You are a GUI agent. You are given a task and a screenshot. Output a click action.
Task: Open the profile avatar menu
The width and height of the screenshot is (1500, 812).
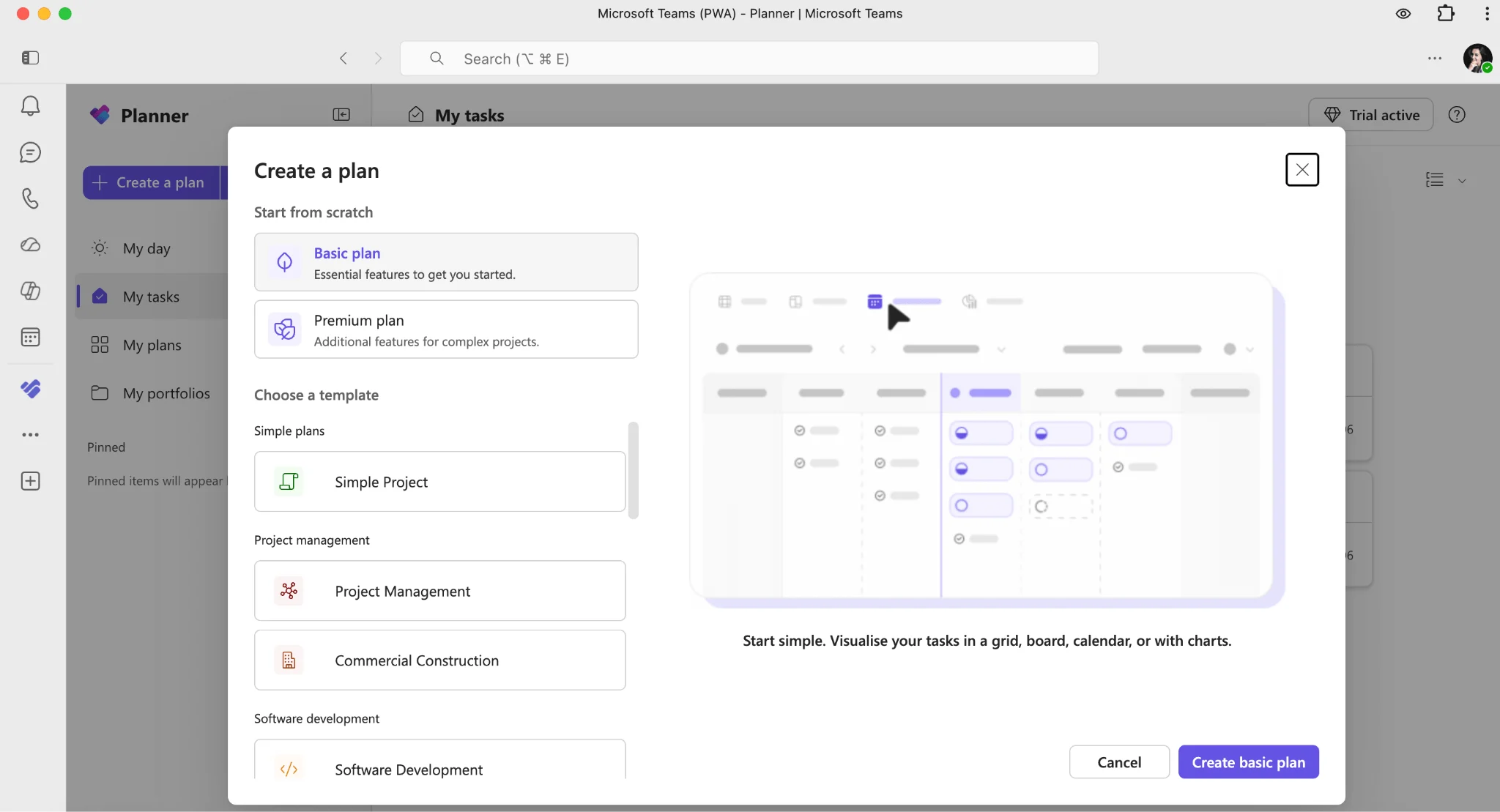pyautogui.click(x=1477, y=58)
